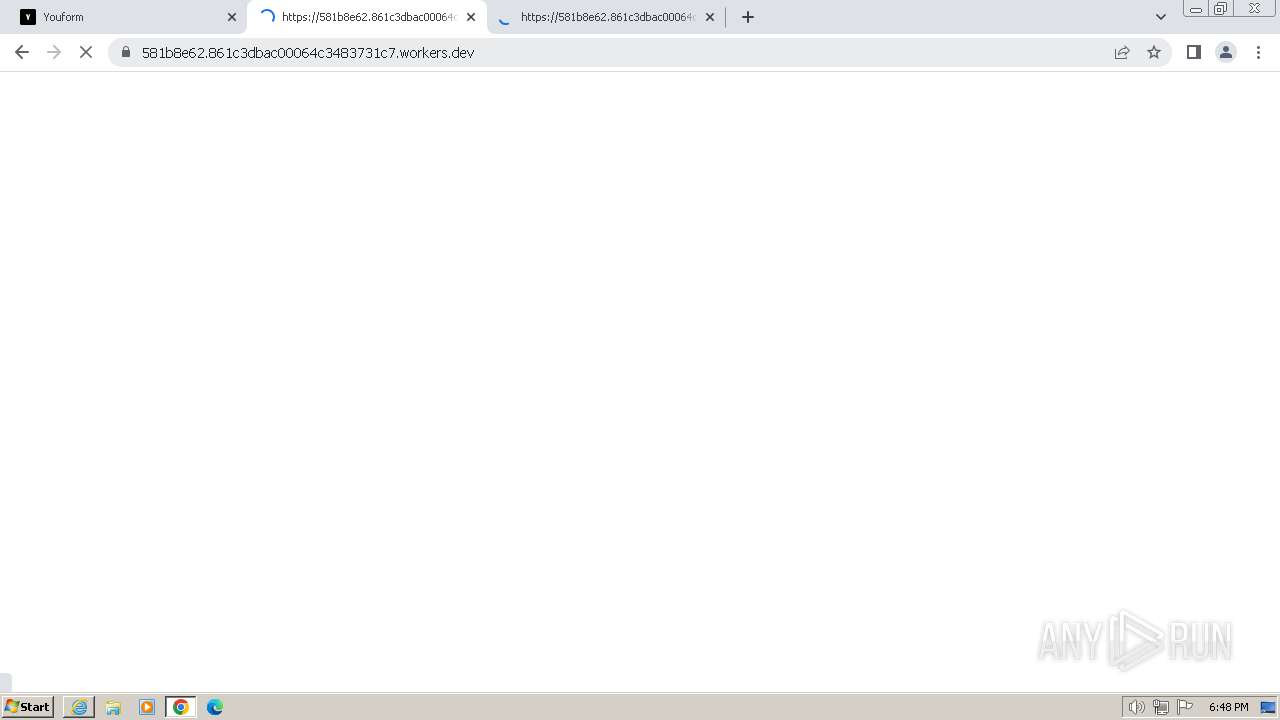
Task: Toggle the browser side panel
Action: click(1194, 52)
